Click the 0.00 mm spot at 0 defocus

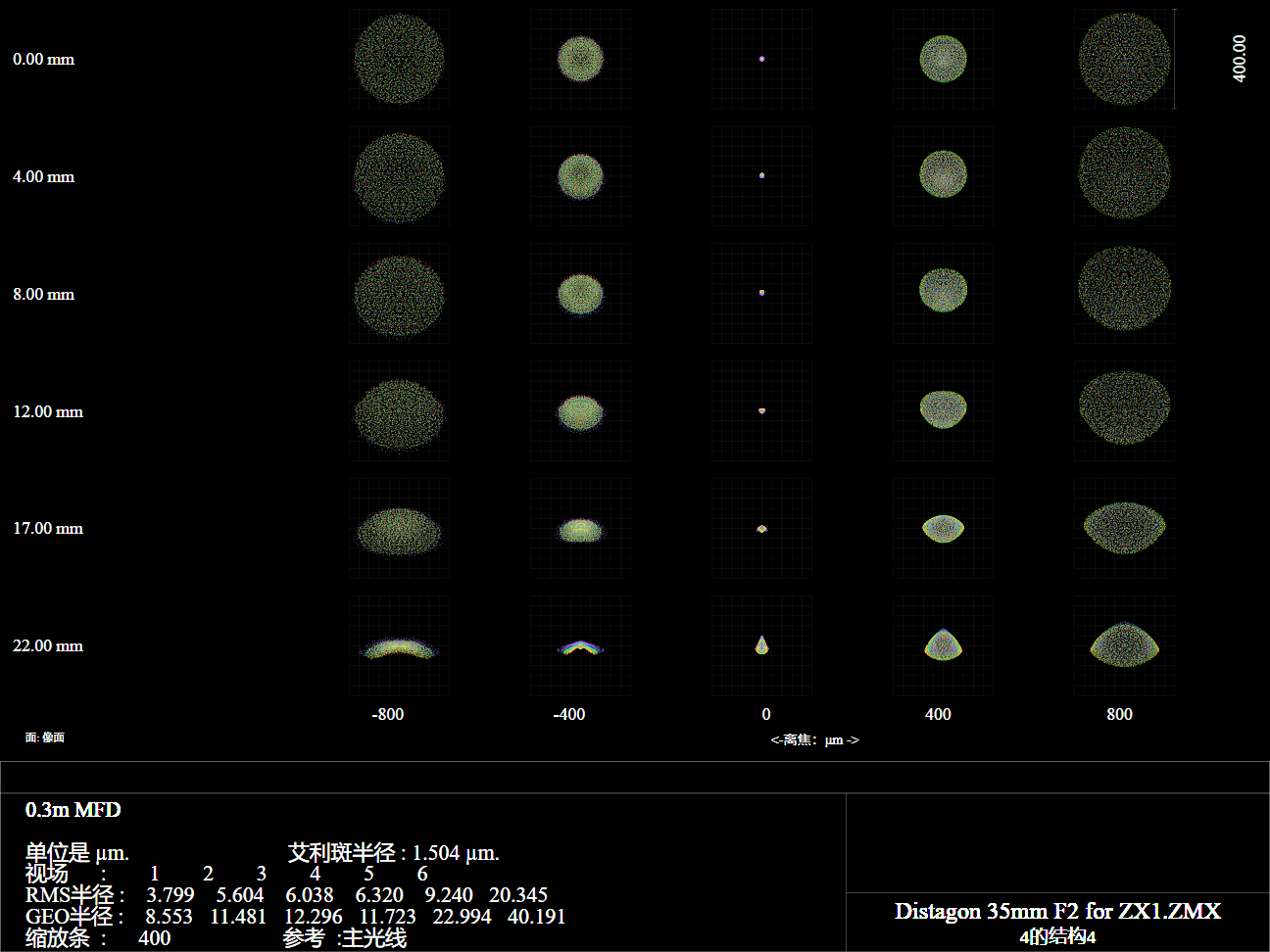(x=761, y=59)
